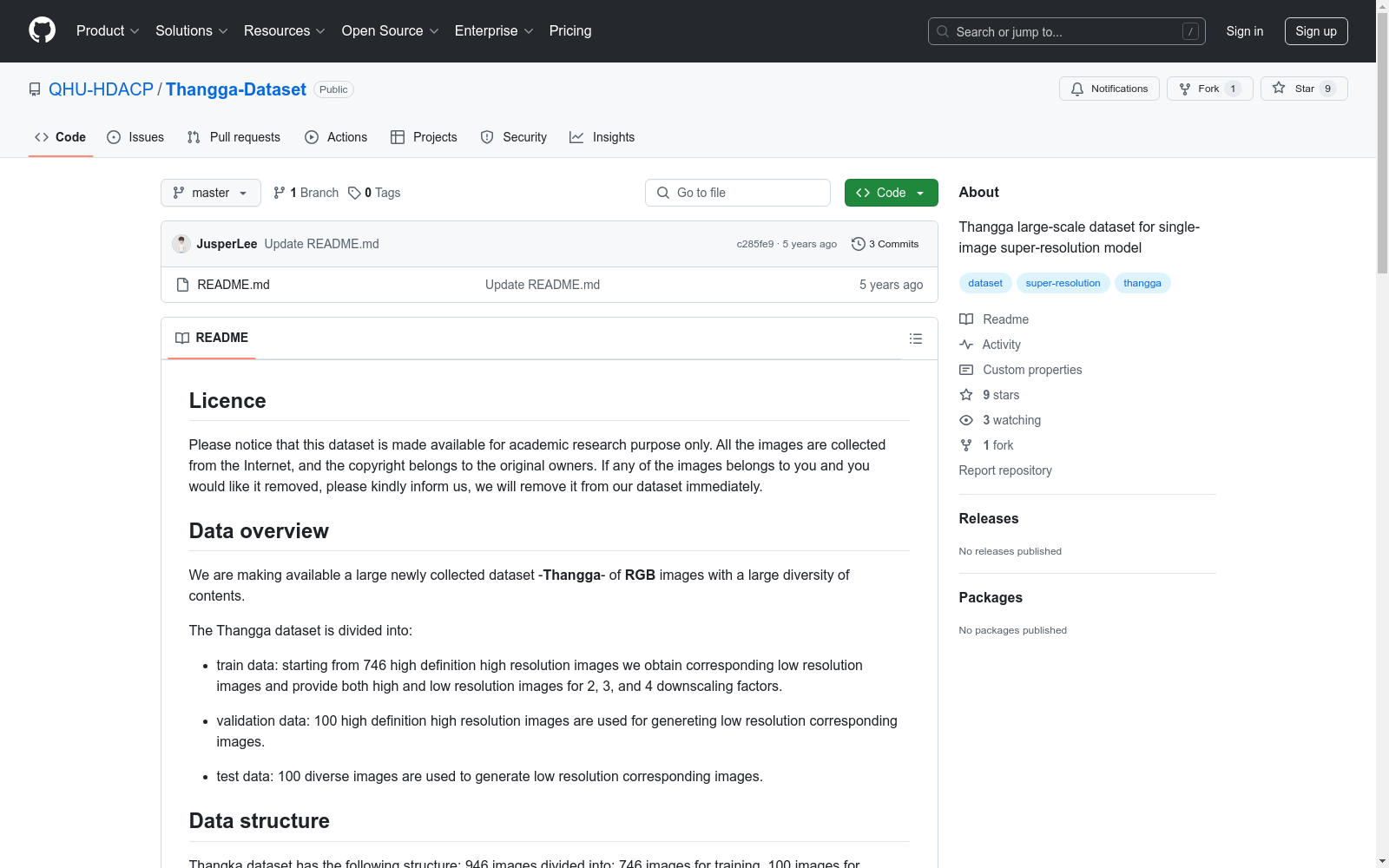Click the Go to file search field
The width and height of the screenshot is (1389, 868).
pos(738,193)
